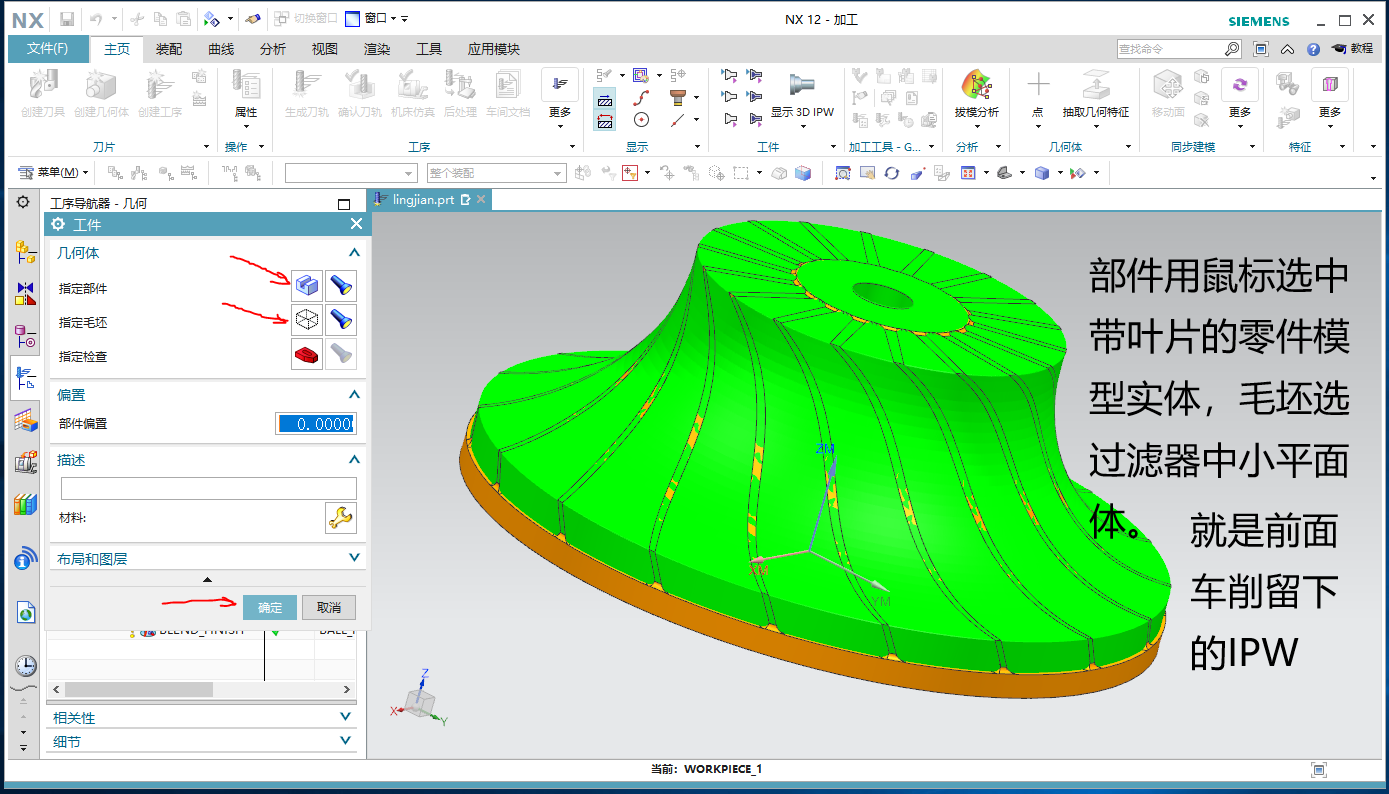
Task: Click the 确定 button
Action: click(x=270, y=607)
